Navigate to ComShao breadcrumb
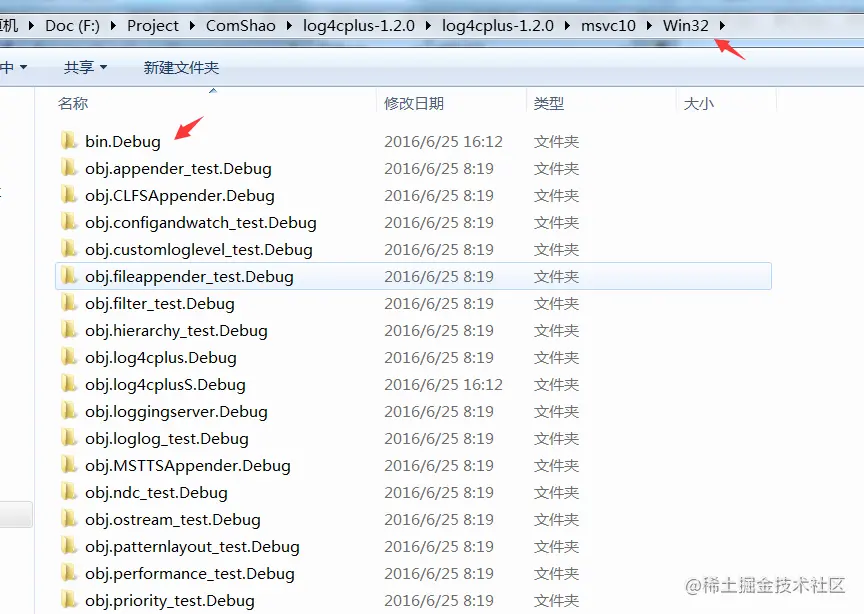The width and height of the screenshot is (864, 614). 241,25
